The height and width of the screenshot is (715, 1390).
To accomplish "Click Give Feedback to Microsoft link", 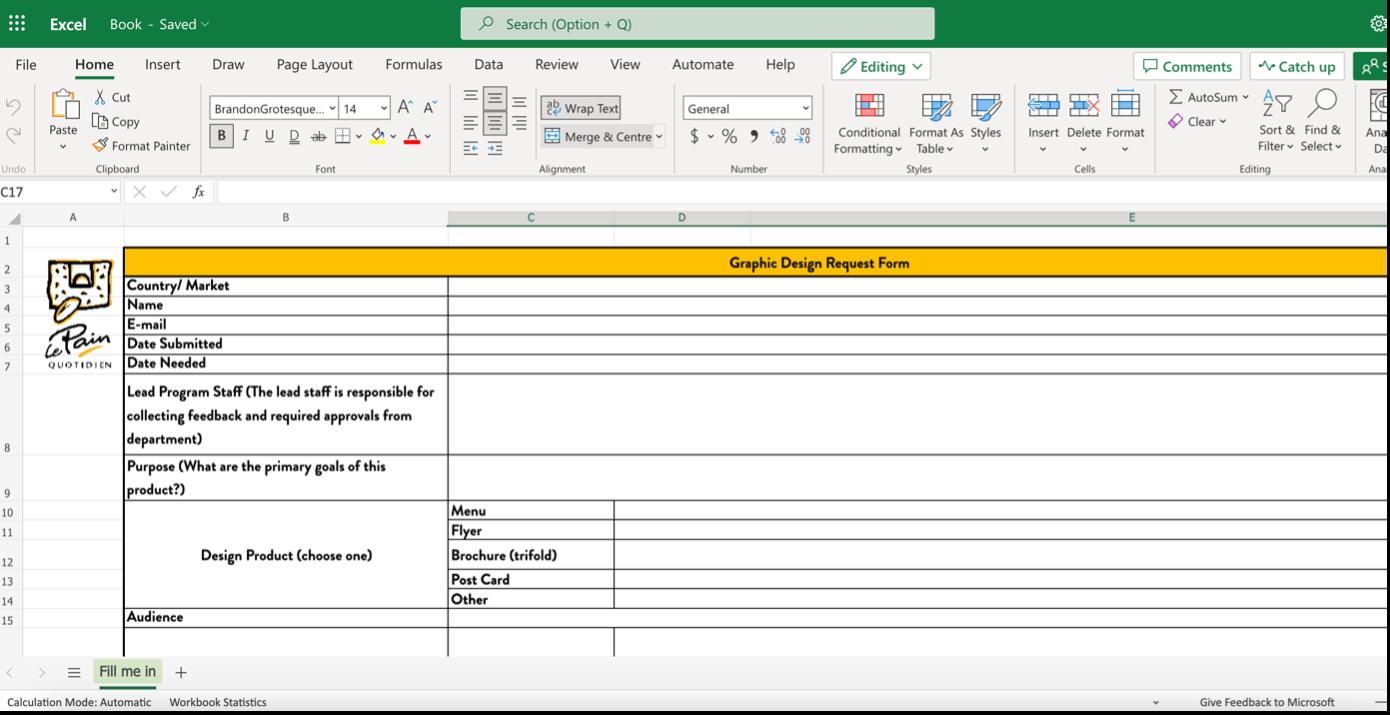I will pyautogui.click(x=1267, y=702).
